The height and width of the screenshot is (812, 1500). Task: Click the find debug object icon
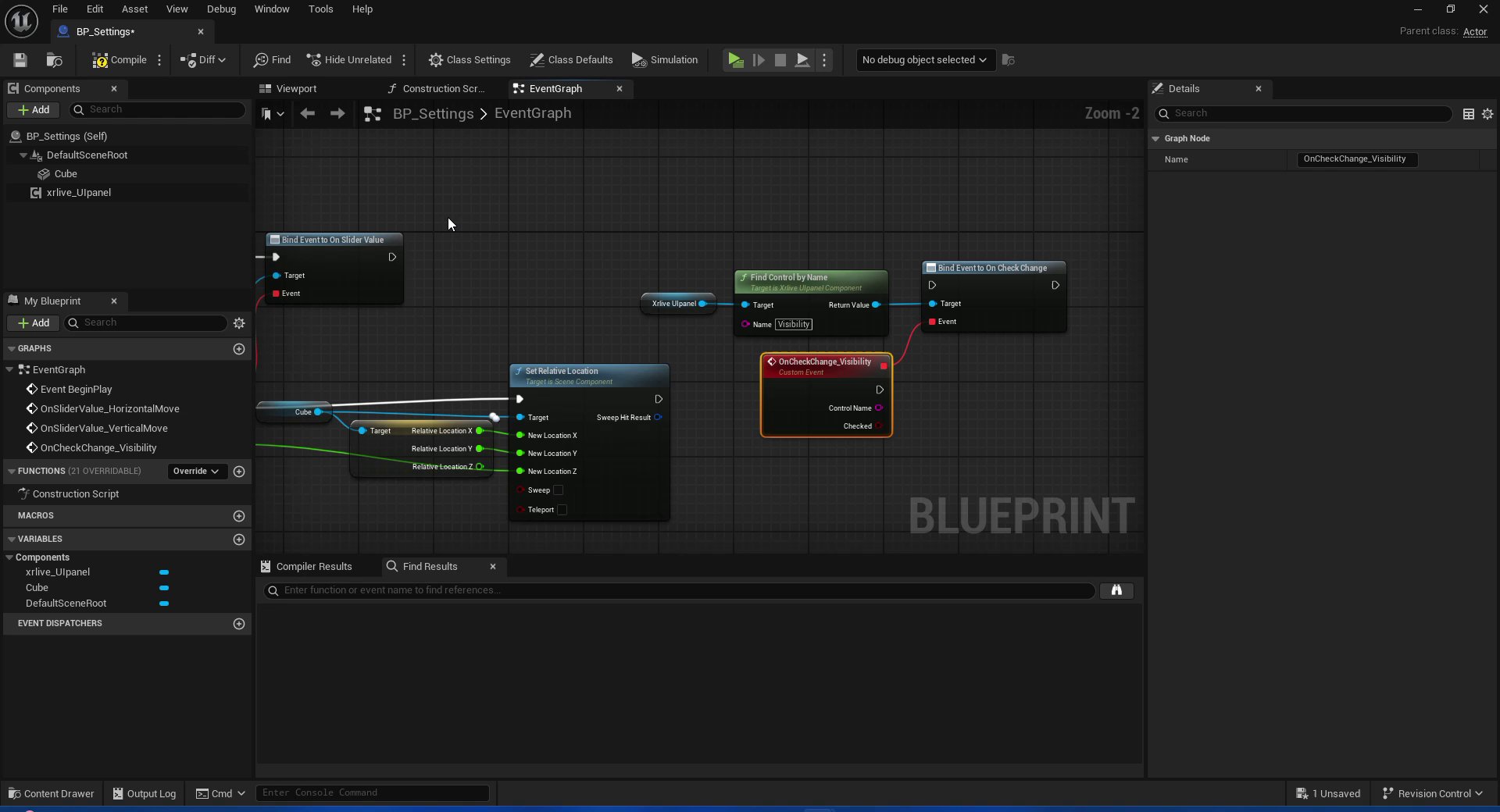click(x=1009, y=60)
